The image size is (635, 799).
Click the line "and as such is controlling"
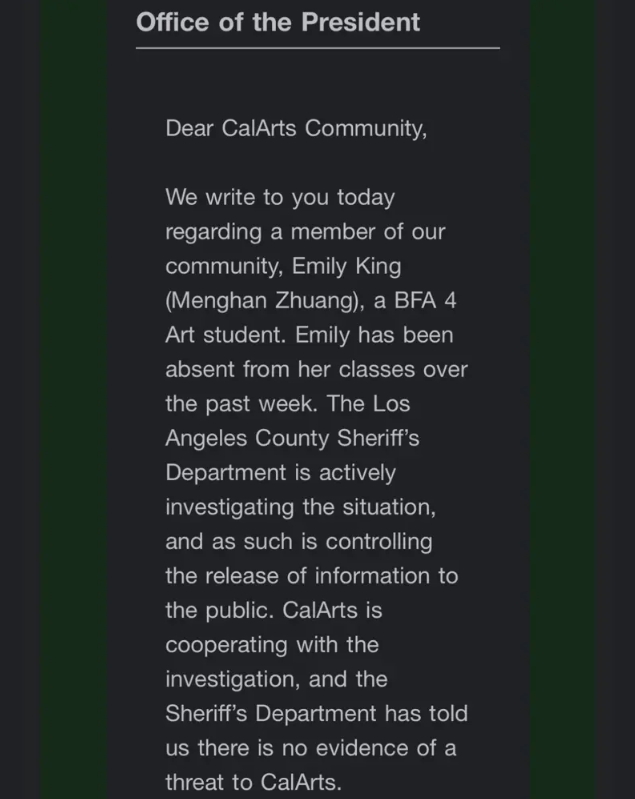[x=298, y=541]
